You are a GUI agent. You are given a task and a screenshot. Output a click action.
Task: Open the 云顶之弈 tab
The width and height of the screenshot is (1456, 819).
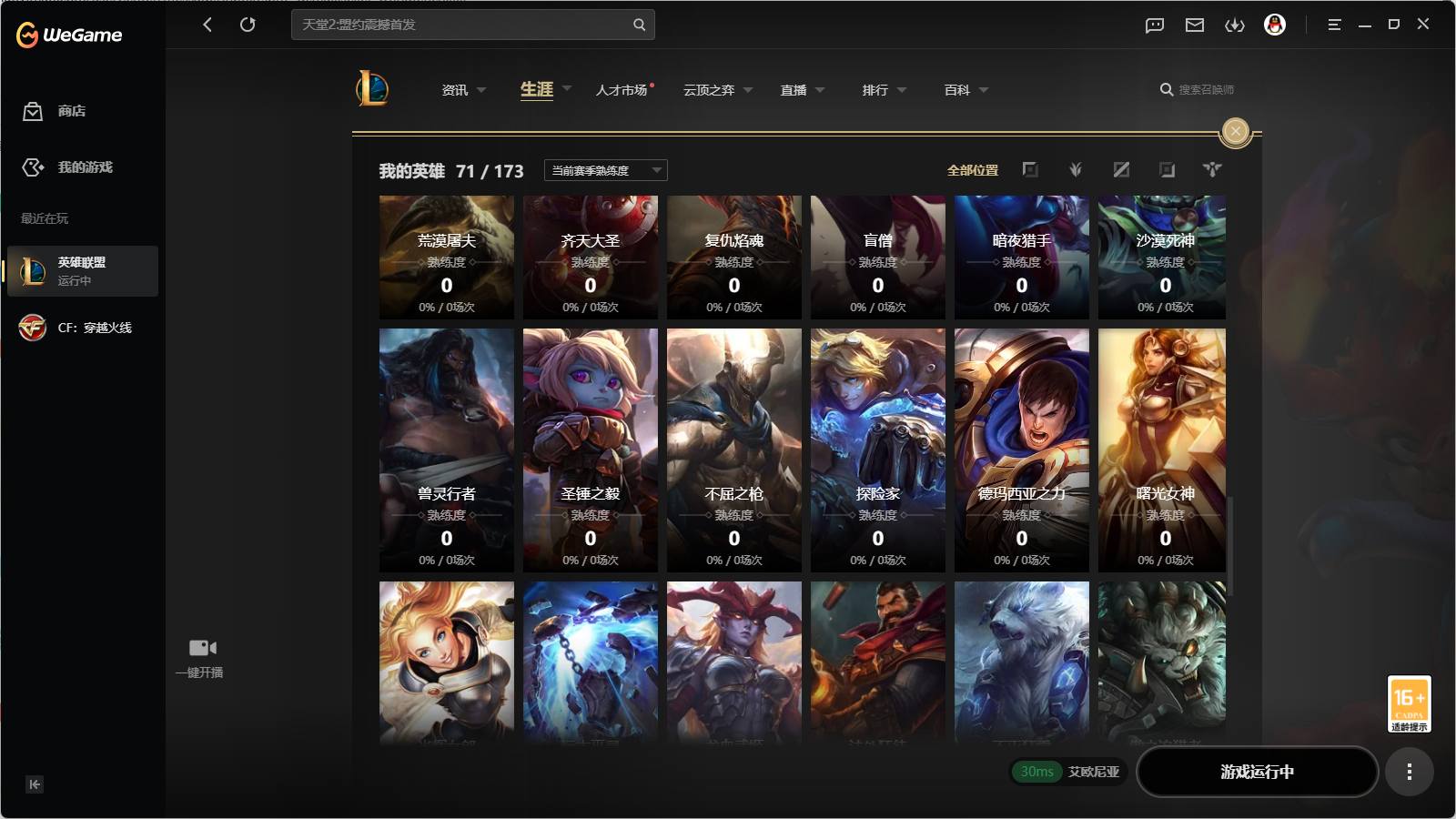click(709, 90)
